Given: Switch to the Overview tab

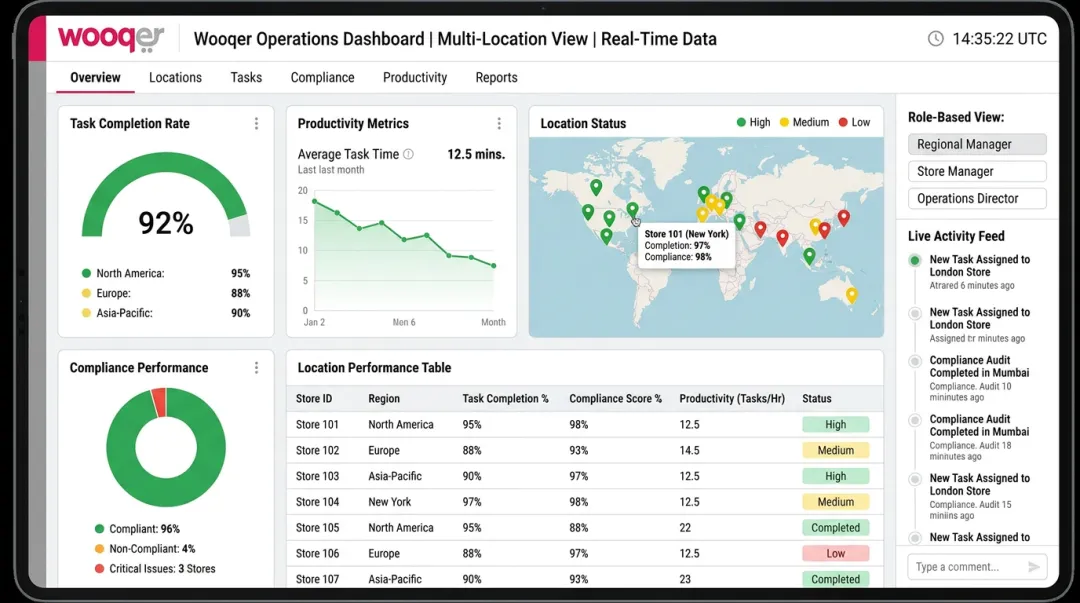Looking at the screenshot, I should [x=95, y=78].
